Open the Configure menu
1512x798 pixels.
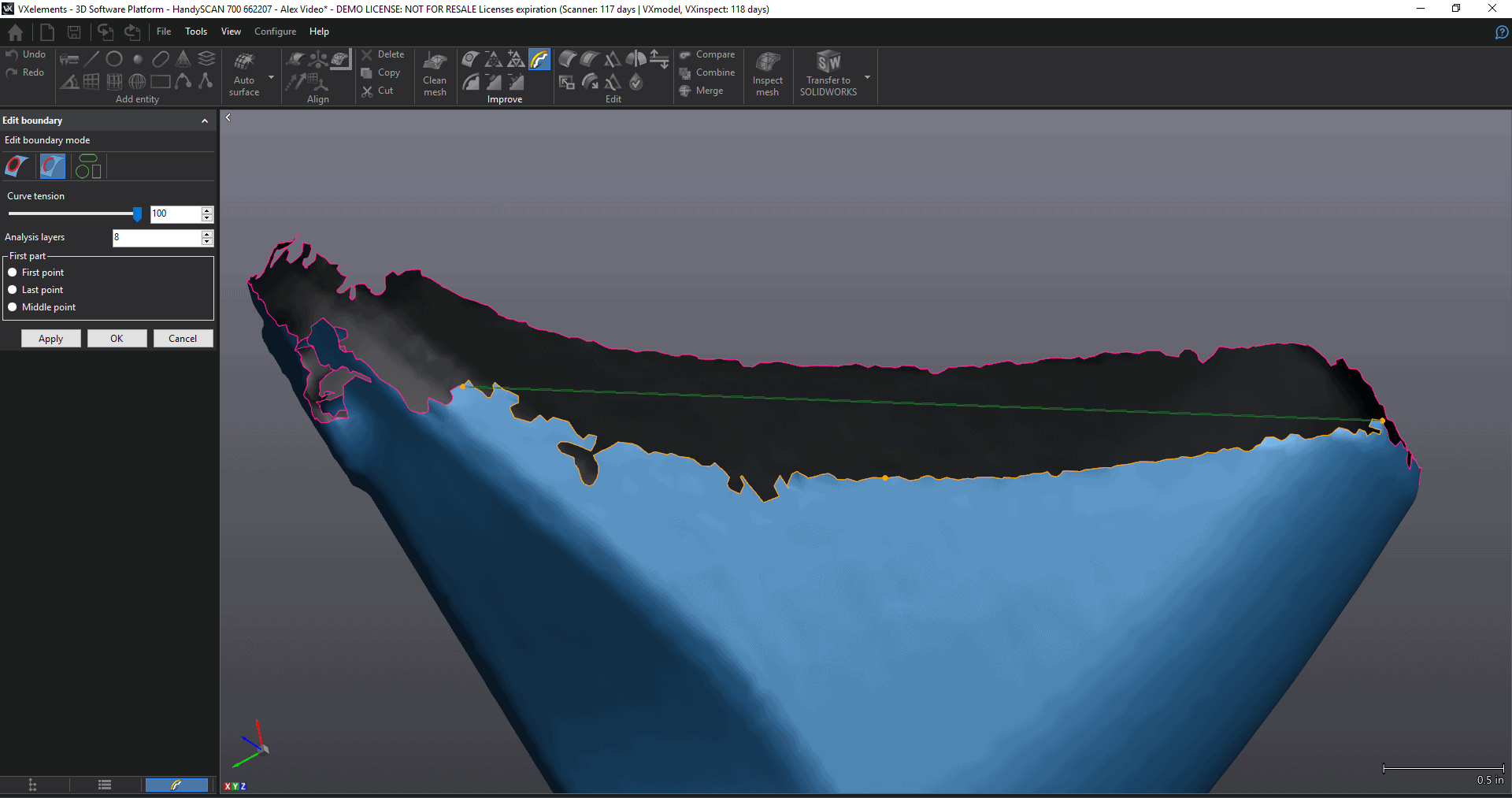pos(275,32)
